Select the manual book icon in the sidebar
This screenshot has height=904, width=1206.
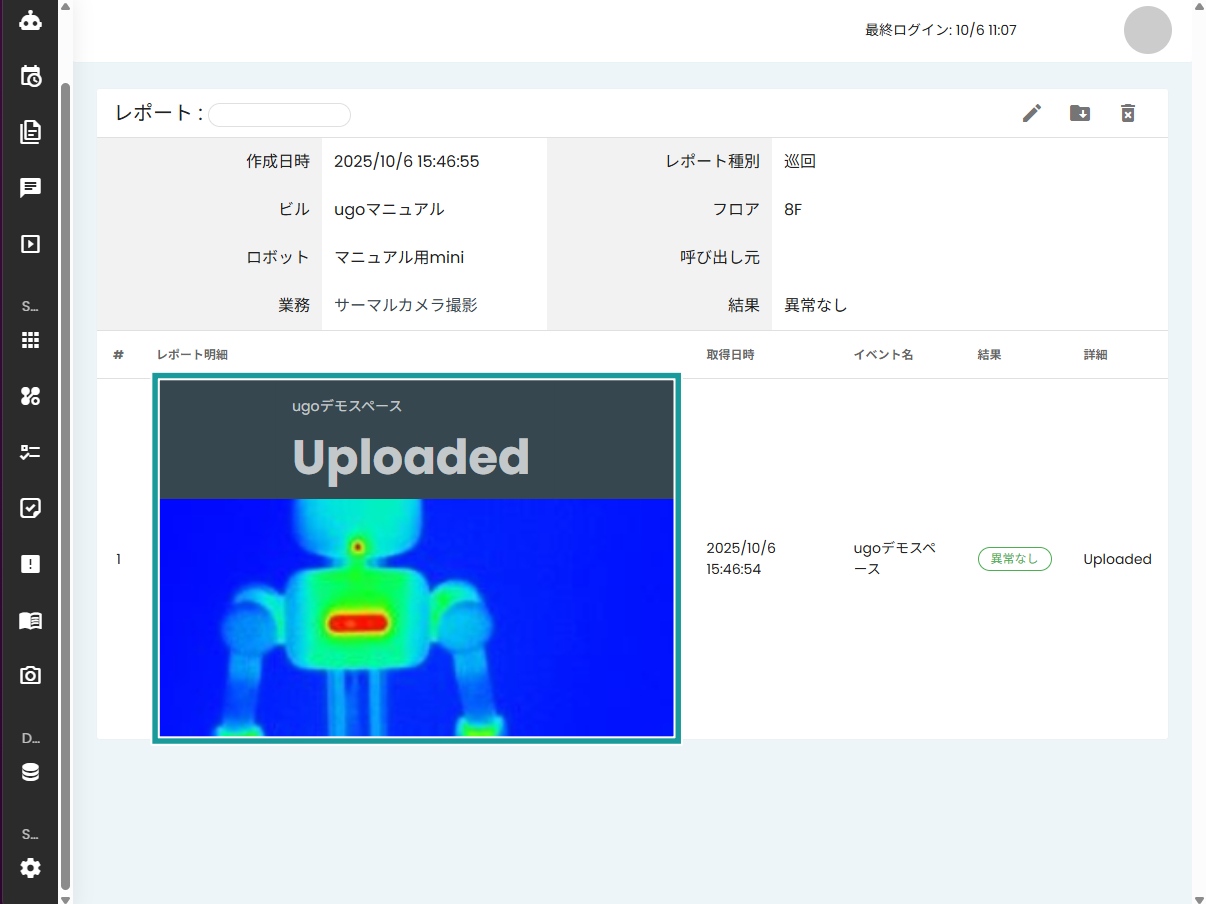coord(29,620)
